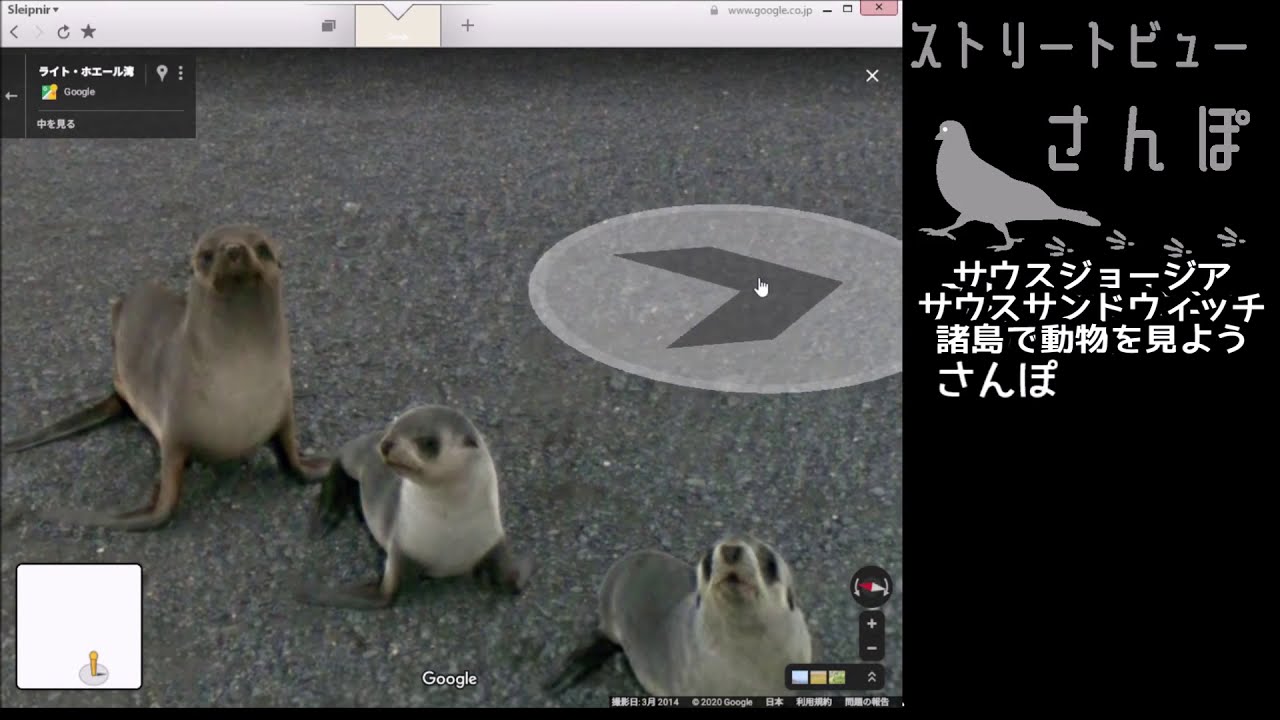This screenshot has width=1280, height=720.
Task: Click the 日本 region link
Action: (775, 702)
